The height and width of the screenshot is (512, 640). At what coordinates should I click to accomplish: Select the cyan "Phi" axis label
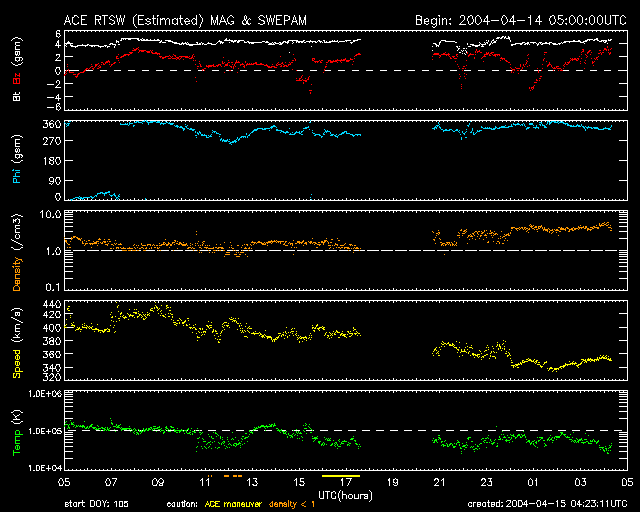tap(17, 174)
